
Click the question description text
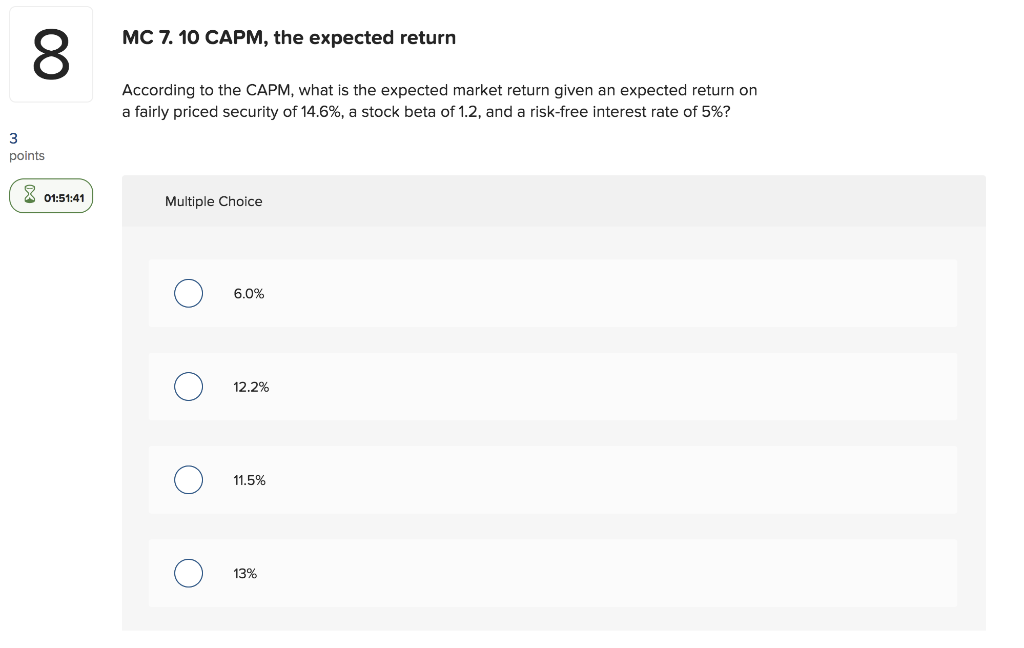tap(439, 100)
